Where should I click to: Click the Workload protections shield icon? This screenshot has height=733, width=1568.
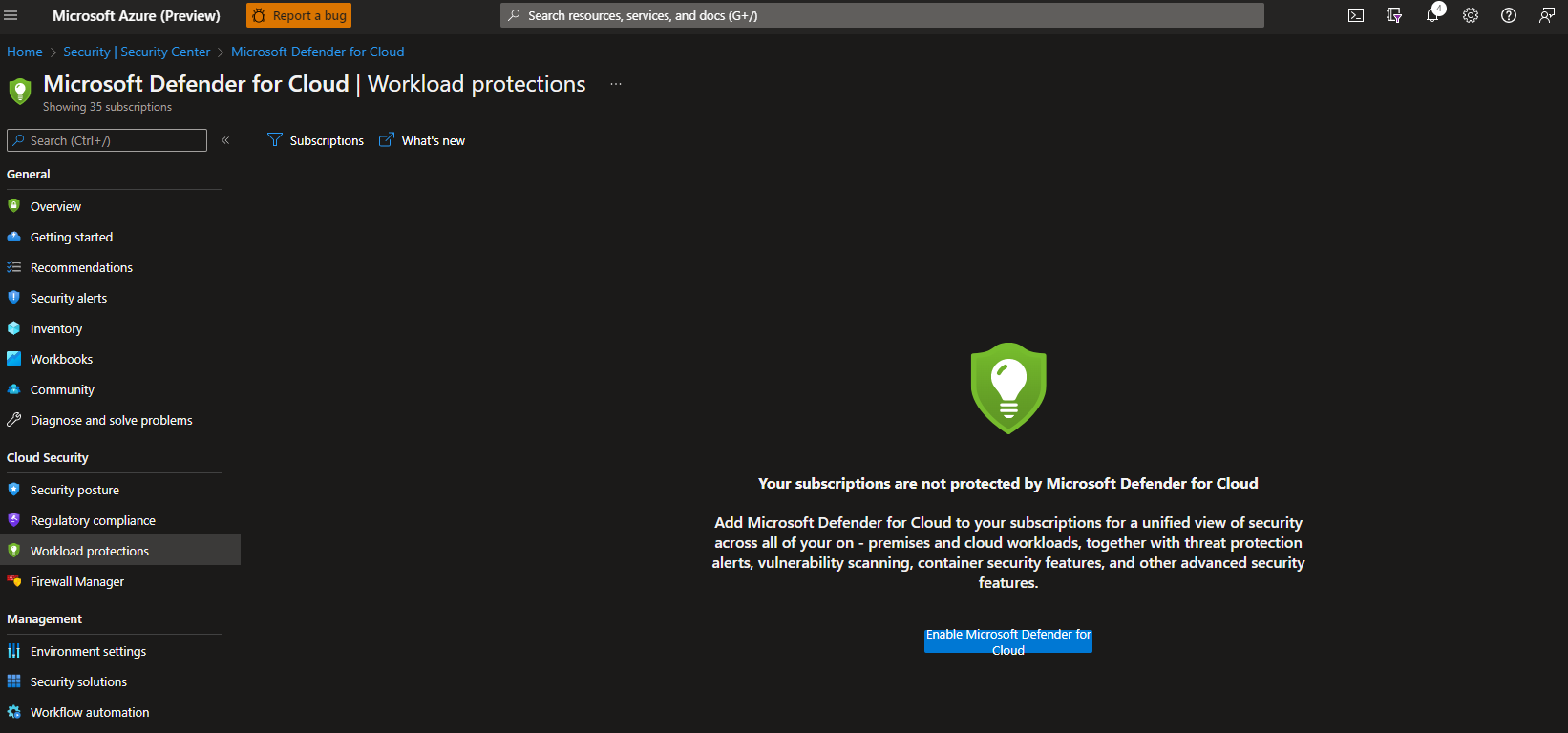pyautogui.click(x=13, y=551)
